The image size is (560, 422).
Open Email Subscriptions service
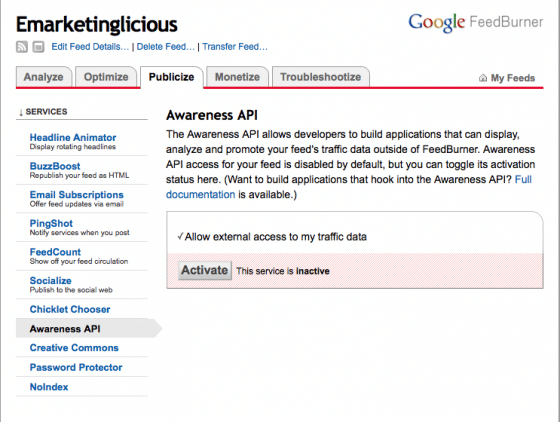coord(76,195)
